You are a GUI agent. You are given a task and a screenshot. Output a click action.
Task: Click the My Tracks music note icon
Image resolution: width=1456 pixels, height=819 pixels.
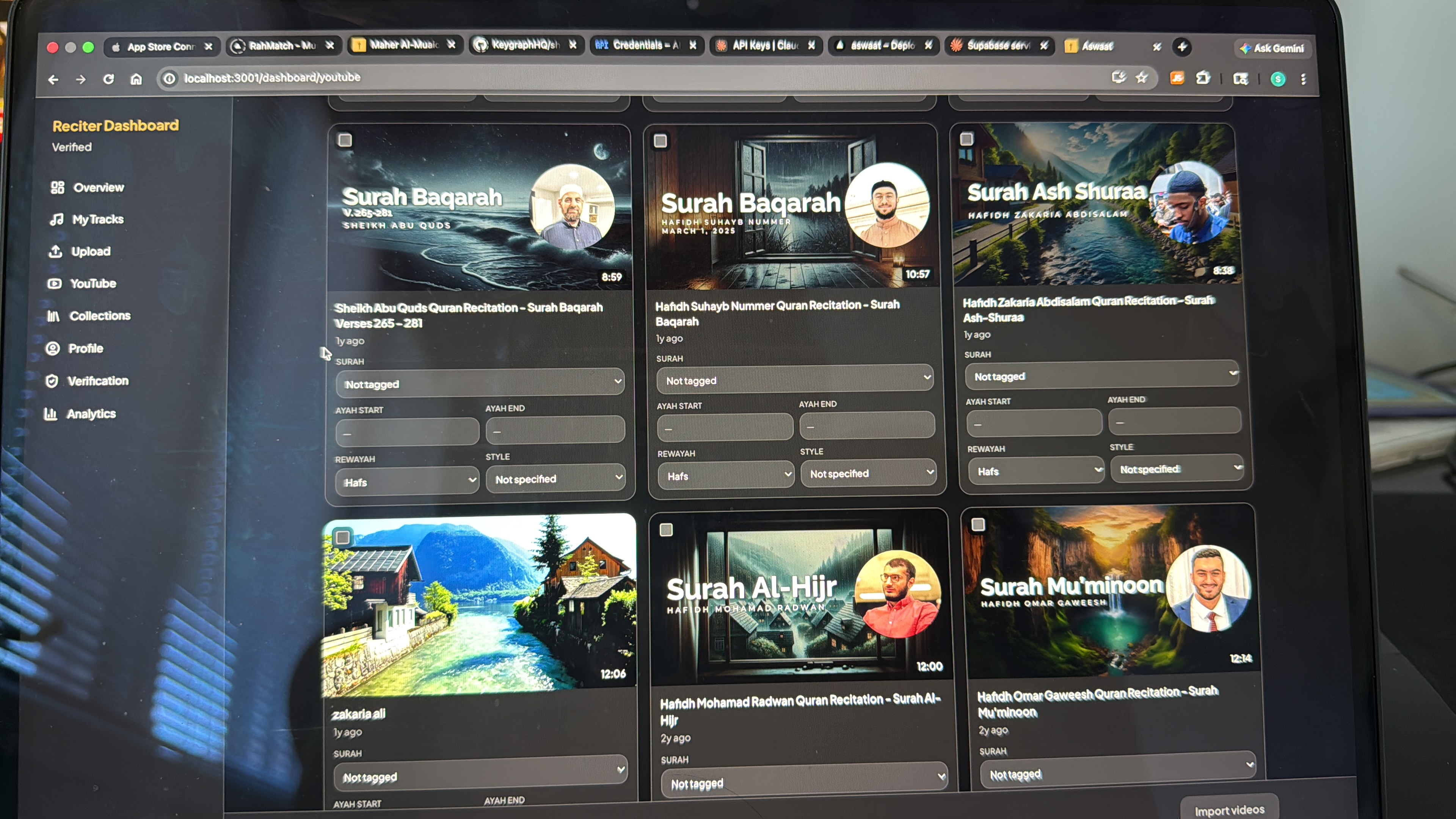point(56,219)
